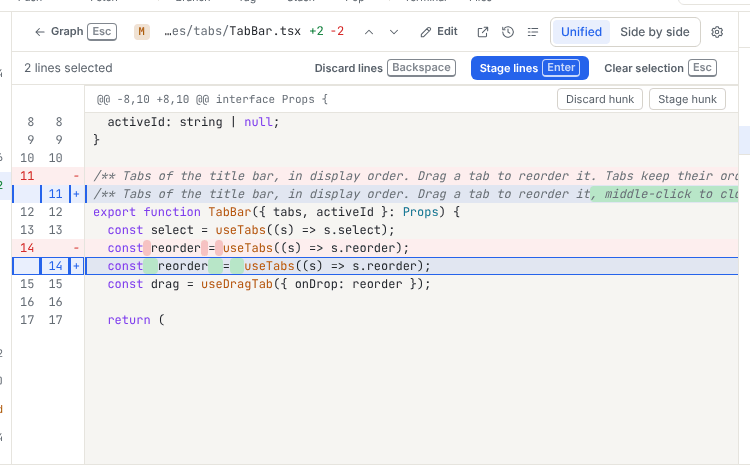The image size is (750, 476).
Task: Click line 'export function TabBar'
Action: [x=411, y=212]
